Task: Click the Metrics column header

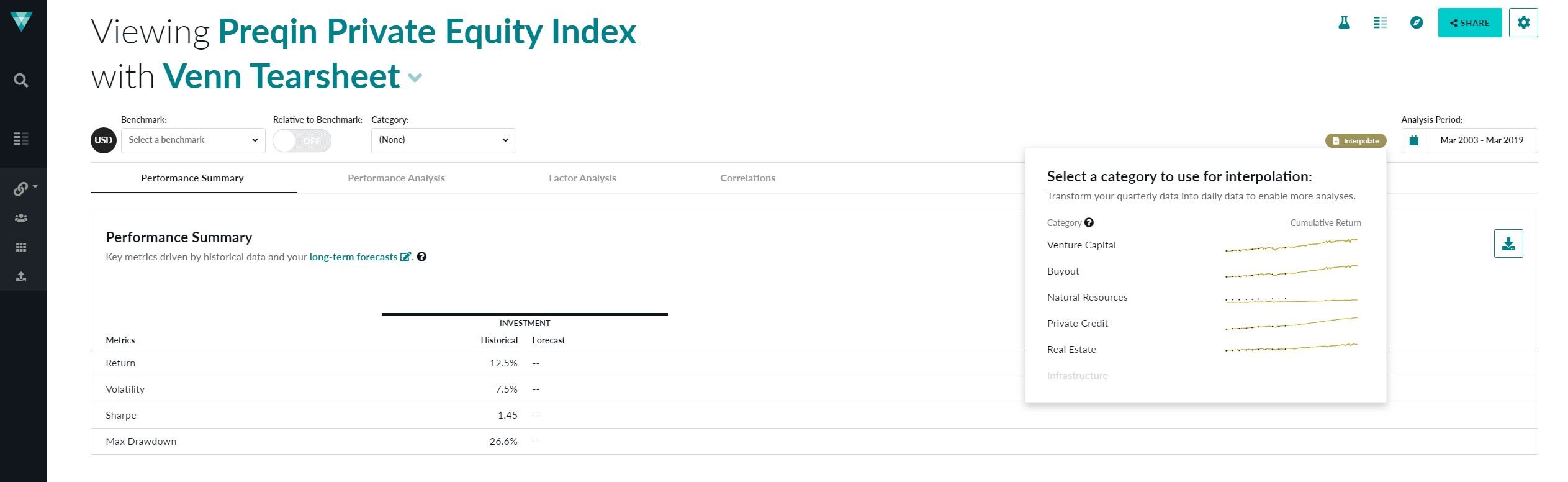Action: click(x=120, y=340)
